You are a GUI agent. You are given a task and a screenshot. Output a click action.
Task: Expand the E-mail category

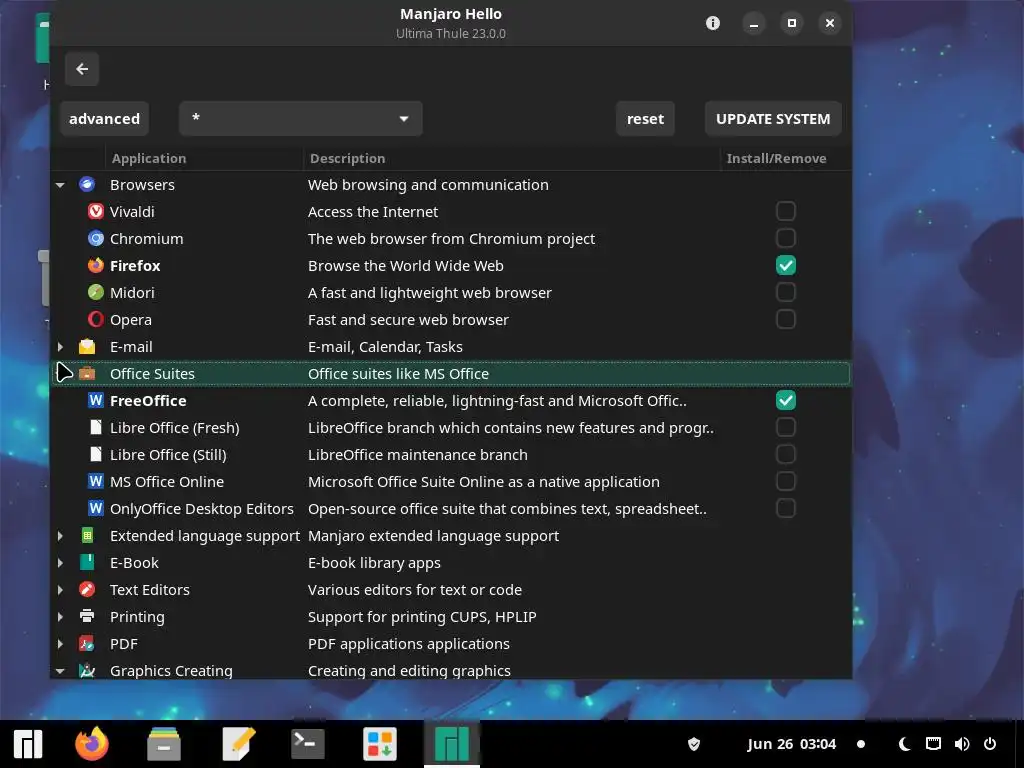(60, 347)
